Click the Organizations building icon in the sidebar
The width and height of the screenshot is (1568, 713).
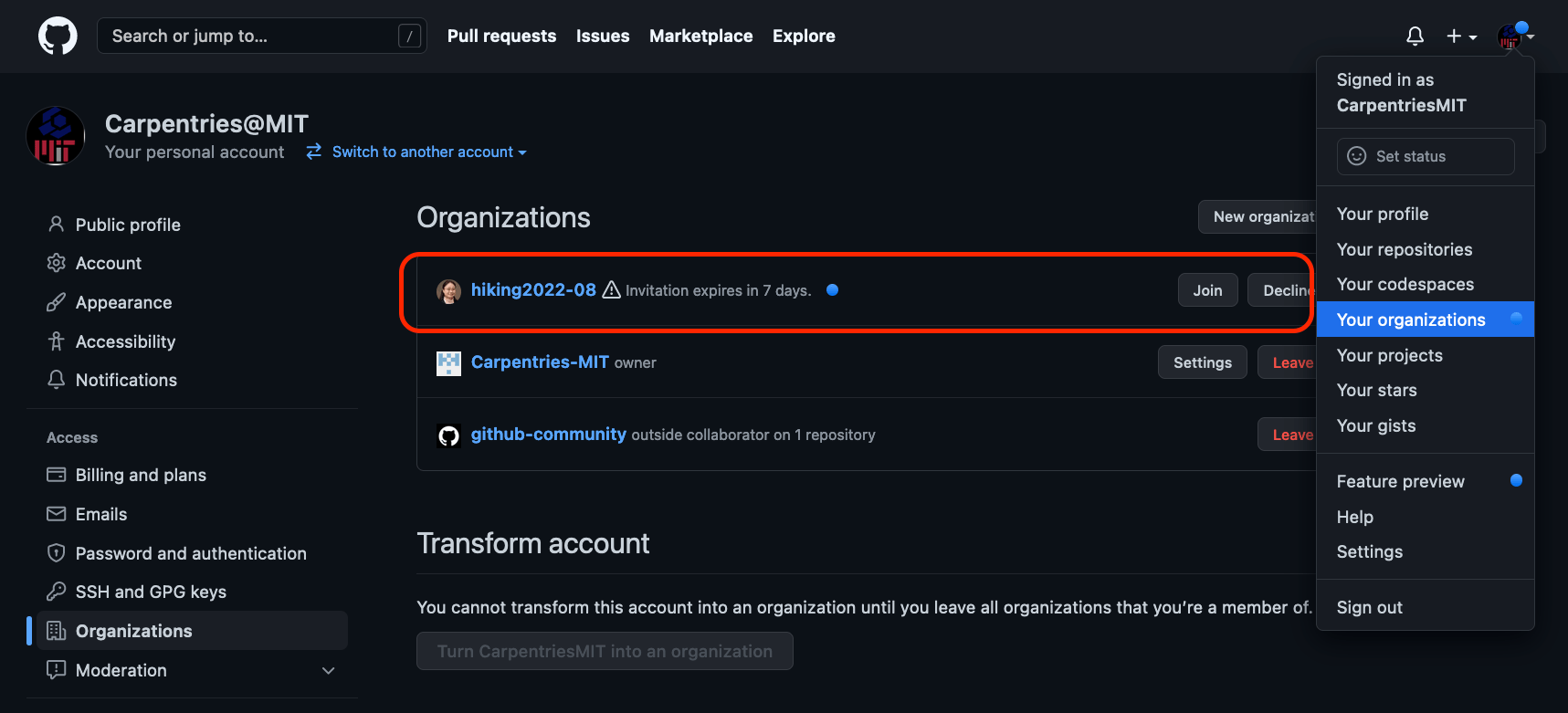point(56,631)
